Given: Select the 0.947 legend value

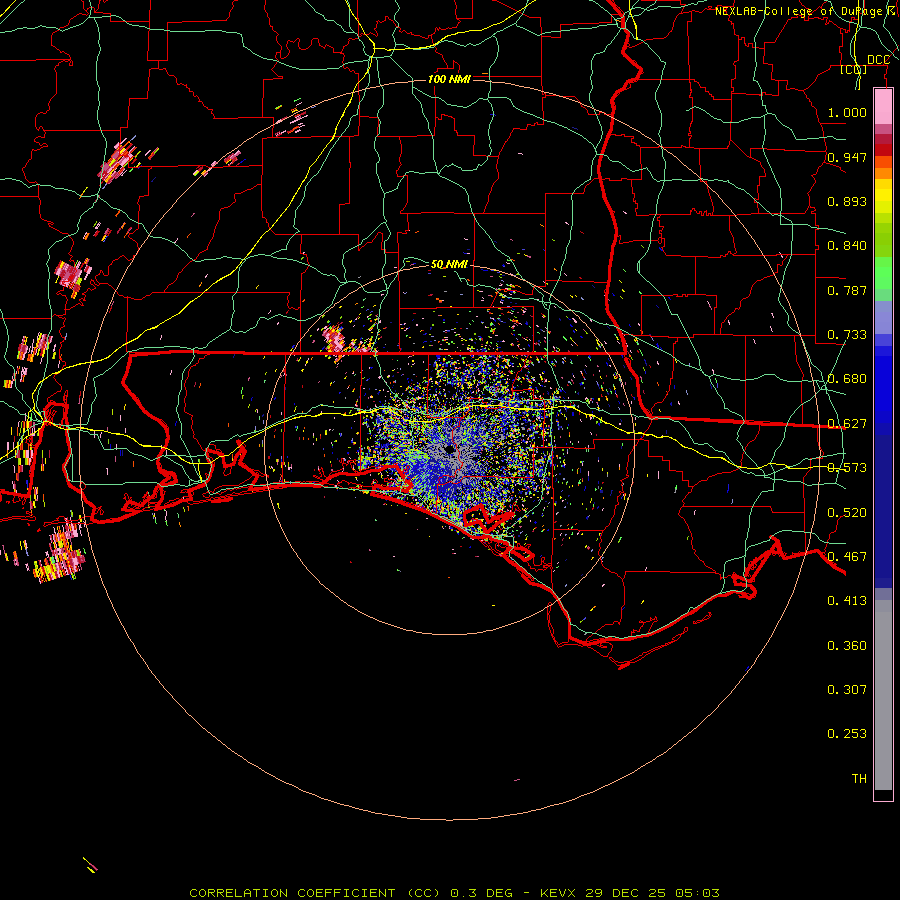Looking at the screenshot, I should pos(847,157).
